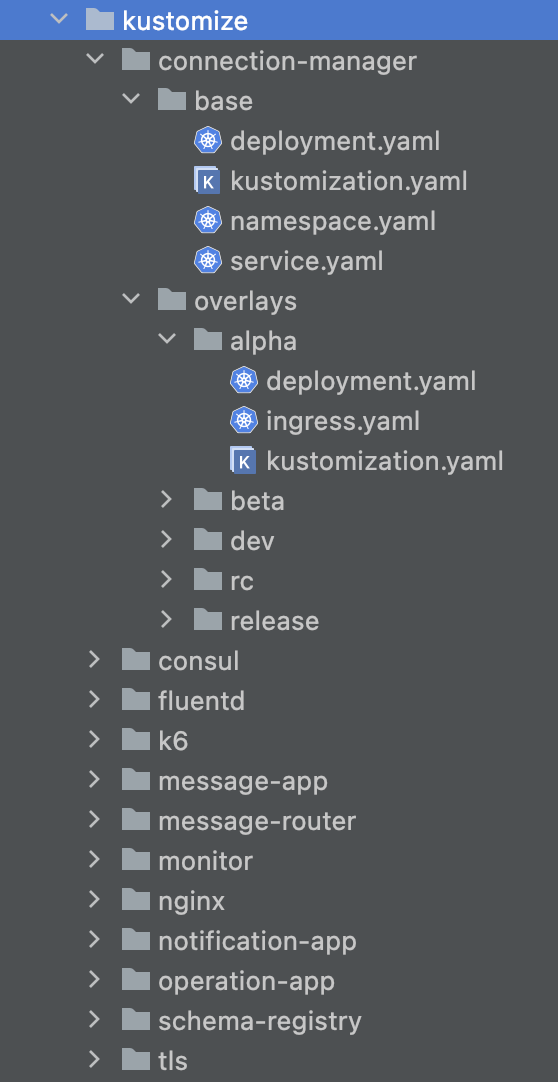Screen dimensions: 558x1082
Task: Expand the tls folder
Action: point(94,1060)
